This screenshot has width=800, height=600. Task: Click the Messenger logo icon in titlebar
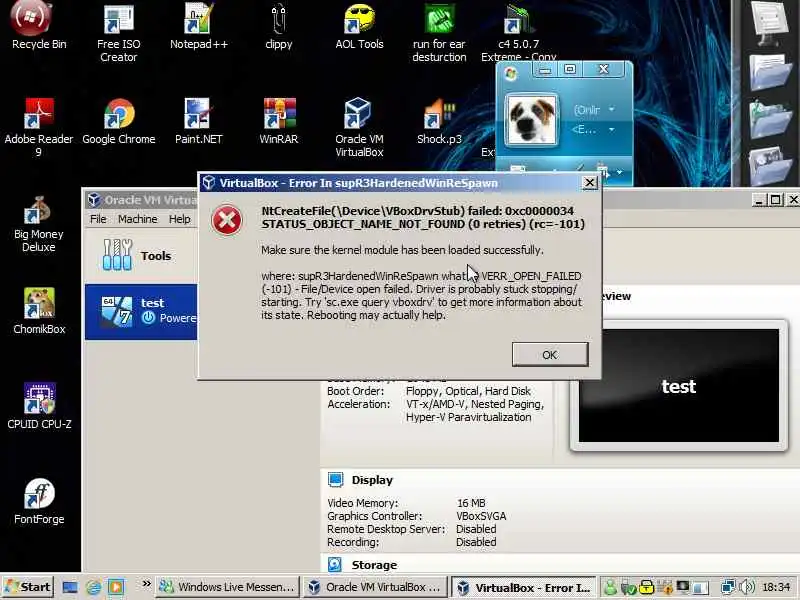511,73
